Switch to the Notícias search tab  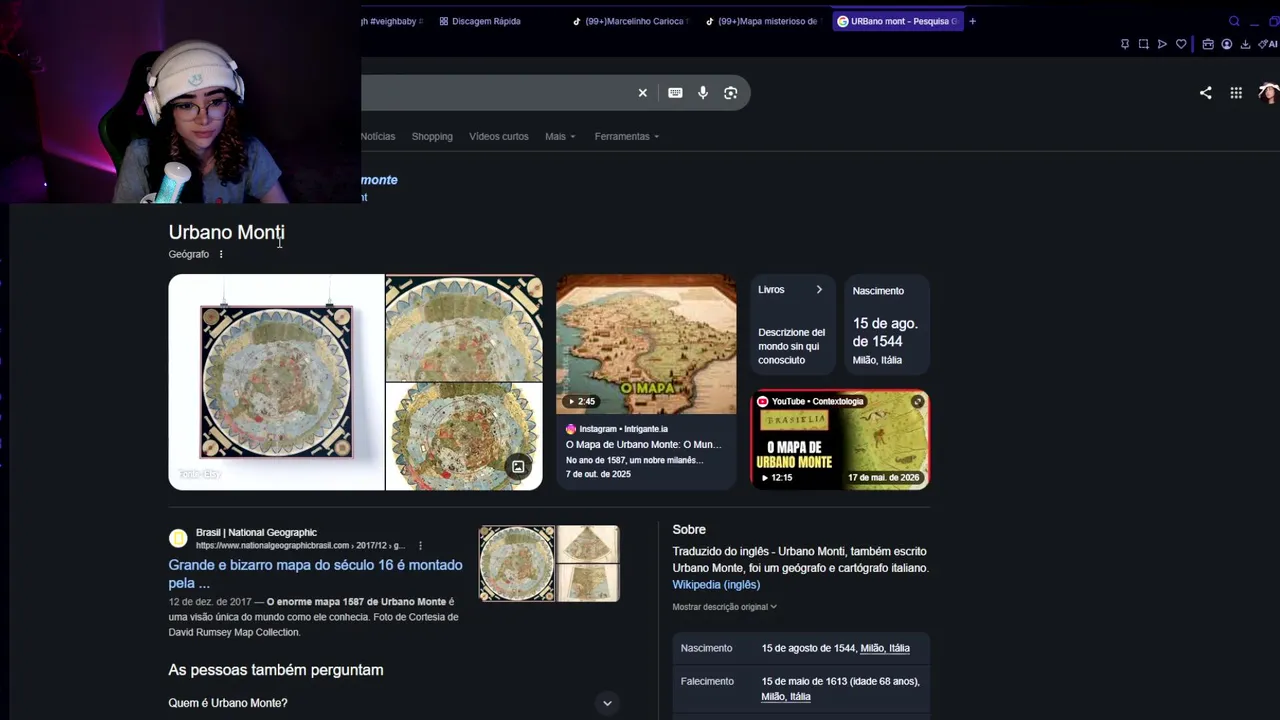click(x=378, y=136)
